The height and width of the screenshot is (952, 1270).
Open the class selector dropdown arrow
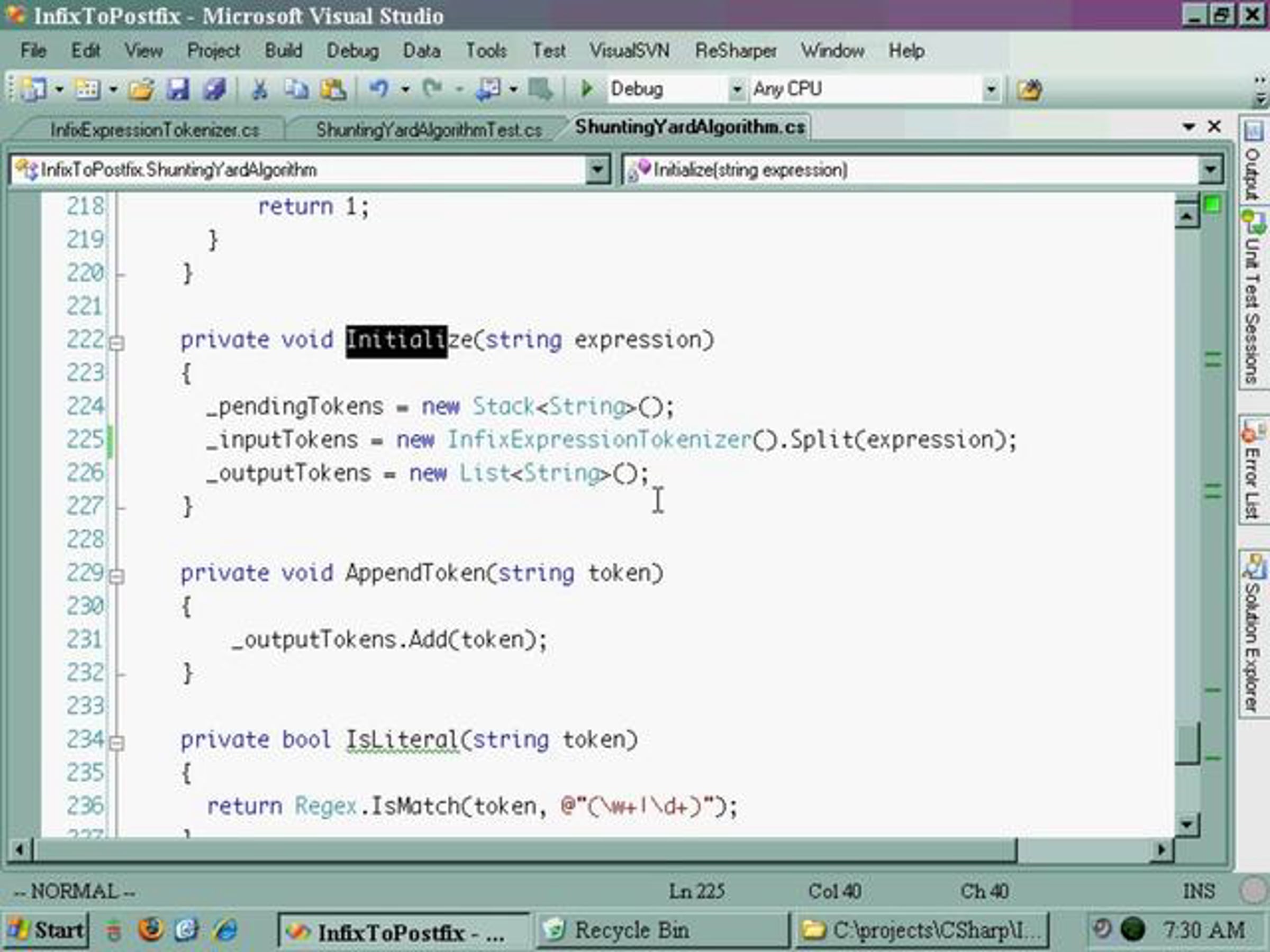point(597,170)
